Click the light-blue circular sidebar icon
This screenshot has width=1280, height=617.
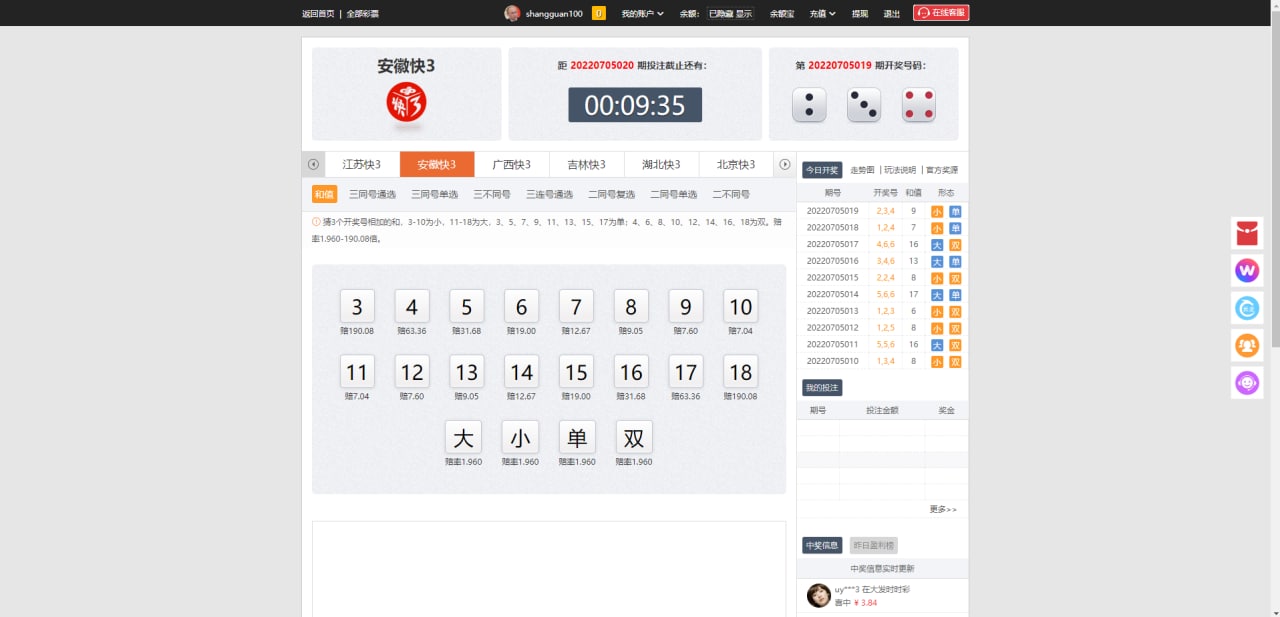click(1247, 308)
